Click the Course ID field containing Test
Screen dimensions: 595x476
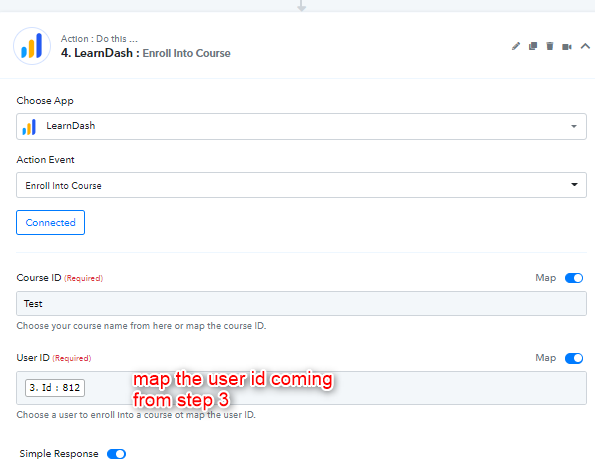pyautogui.click(x=301, y=304)
